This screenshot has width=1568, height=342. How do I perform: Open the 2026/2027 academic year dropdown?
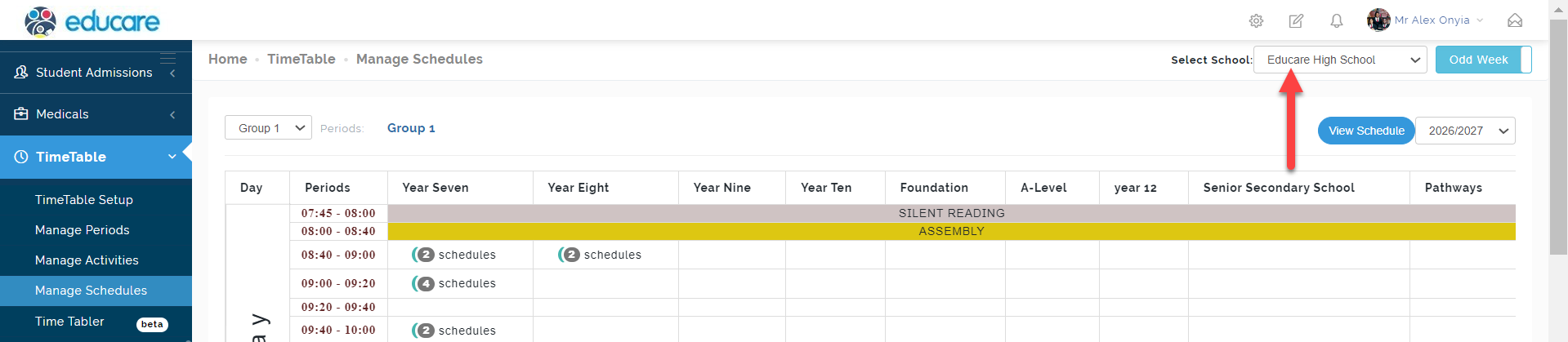(1465, 131)
